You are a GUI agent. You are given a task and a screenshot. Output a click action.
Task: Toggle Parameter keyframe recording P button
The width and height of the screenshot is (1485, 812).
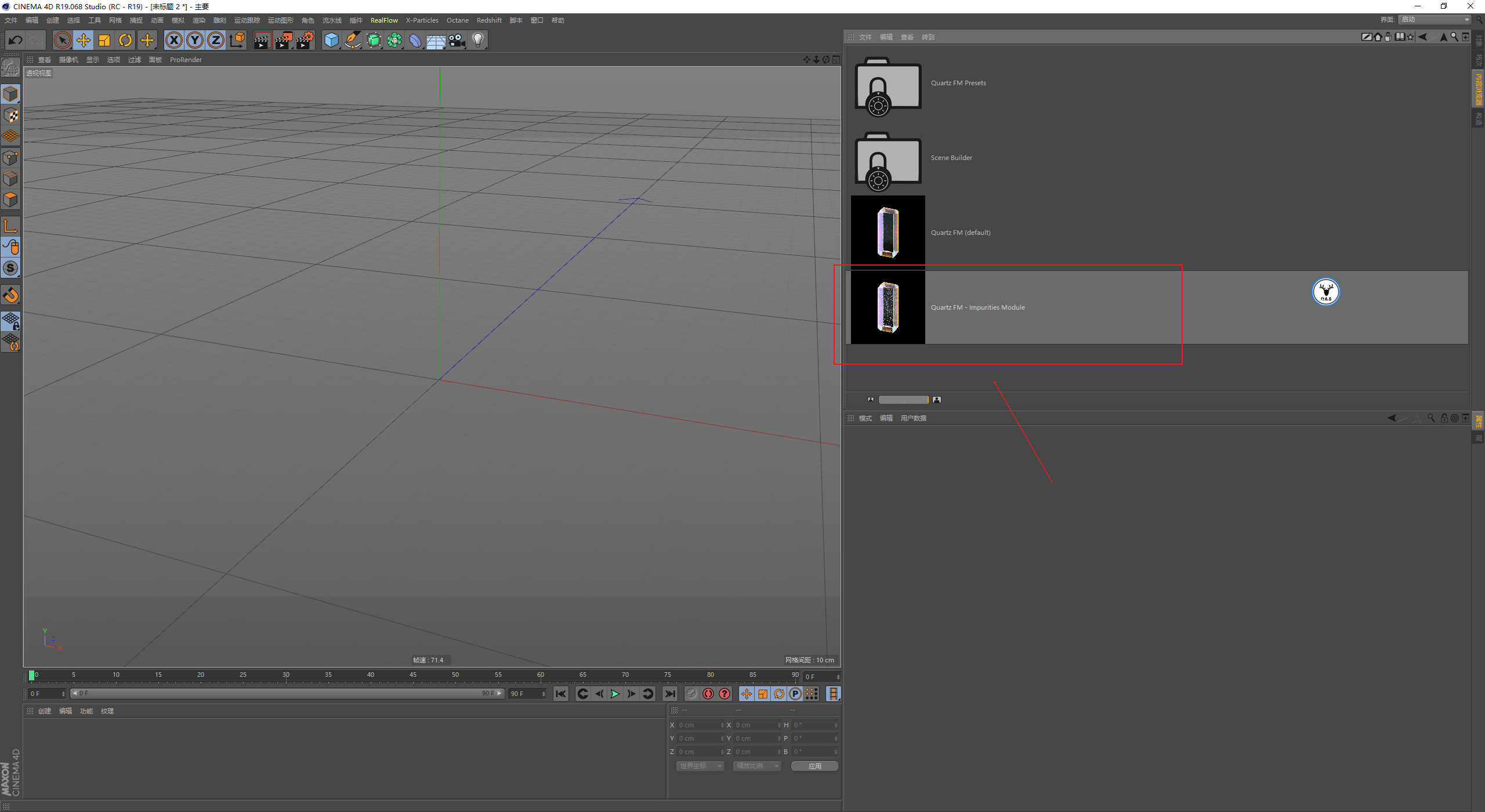795,694
